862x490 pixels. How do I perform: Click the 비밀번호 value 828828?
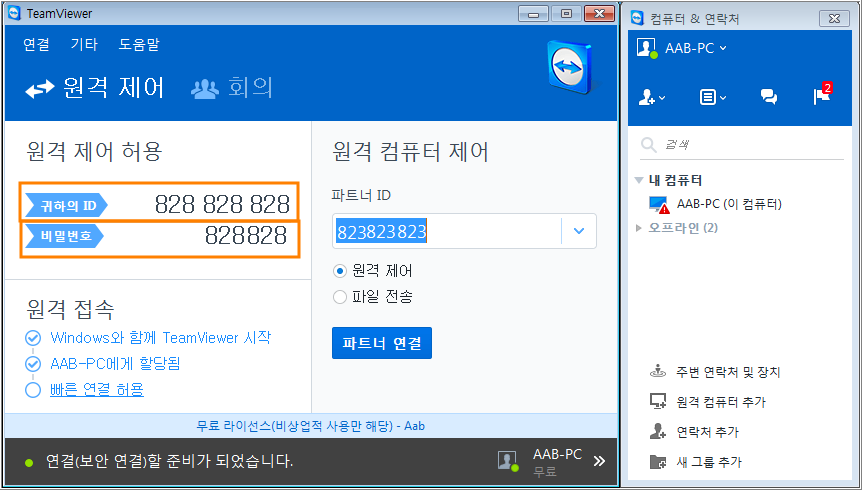[x=246, y=236]
